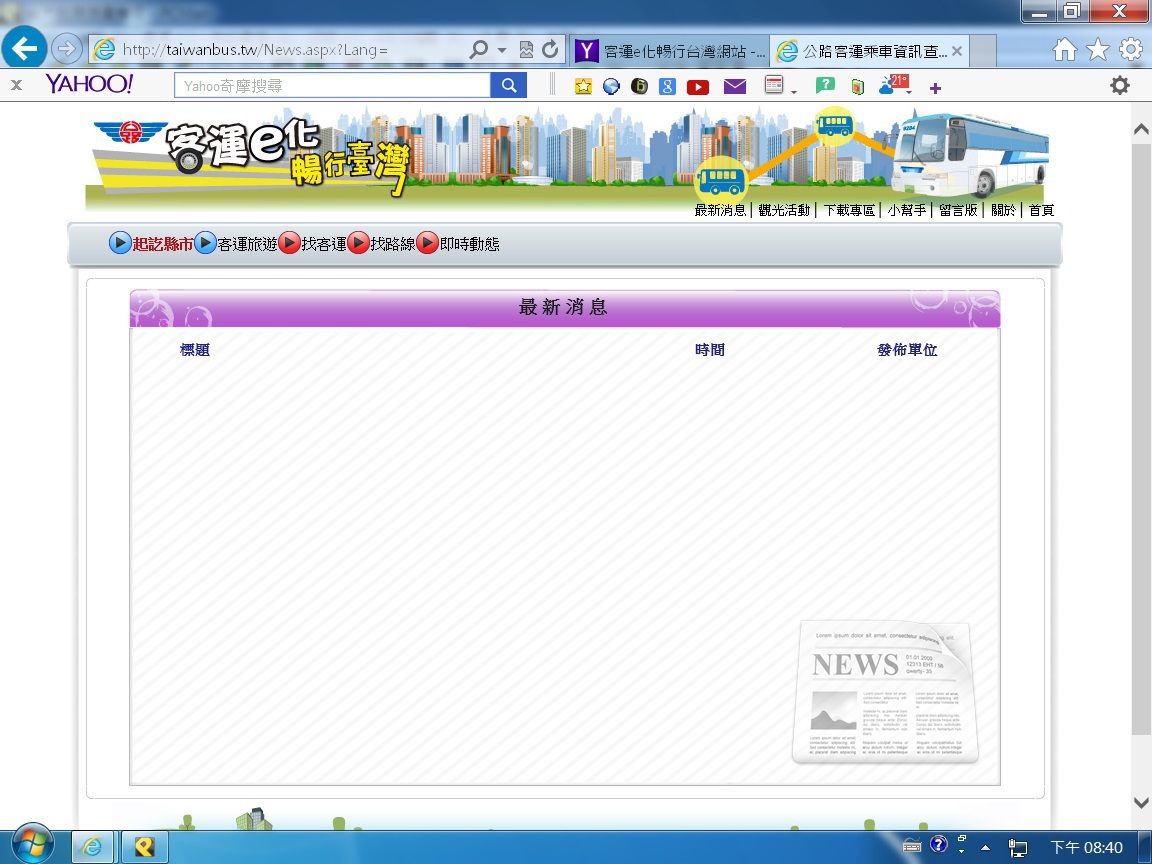Show hidden system tray icons
The width and height of the screenshot is (1152, 864).
[x=986, y=847]
